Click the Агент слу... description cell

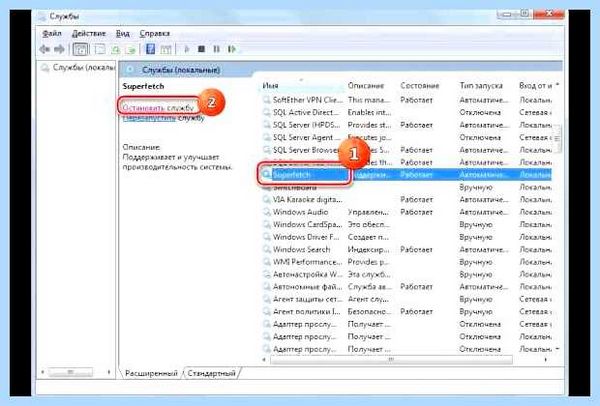368,299
